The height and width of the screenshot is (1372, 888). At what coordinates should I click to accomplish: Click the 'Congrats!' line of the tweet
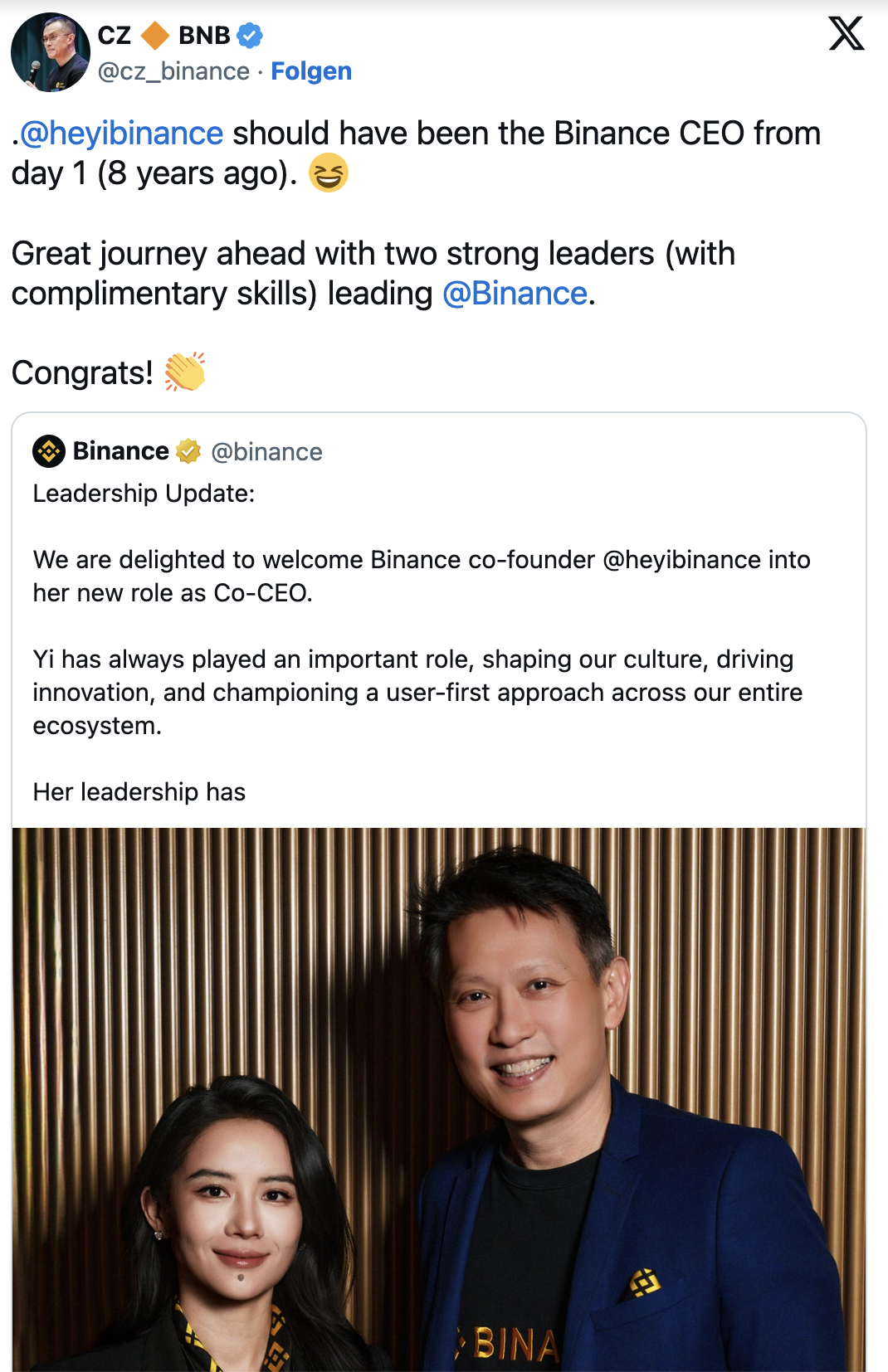point(82,373)
